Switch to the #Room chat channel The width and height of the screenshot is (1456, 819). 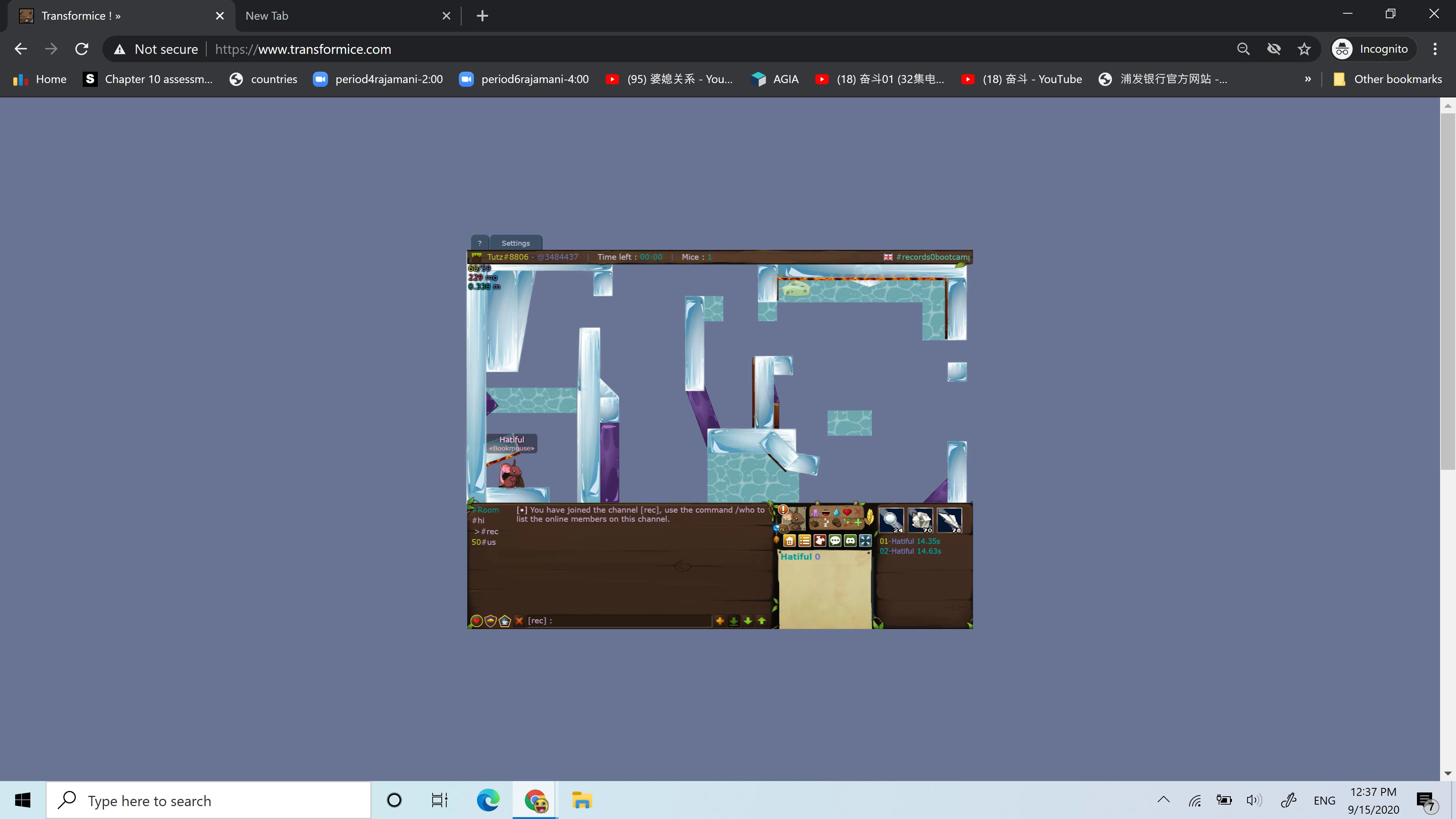485,510
